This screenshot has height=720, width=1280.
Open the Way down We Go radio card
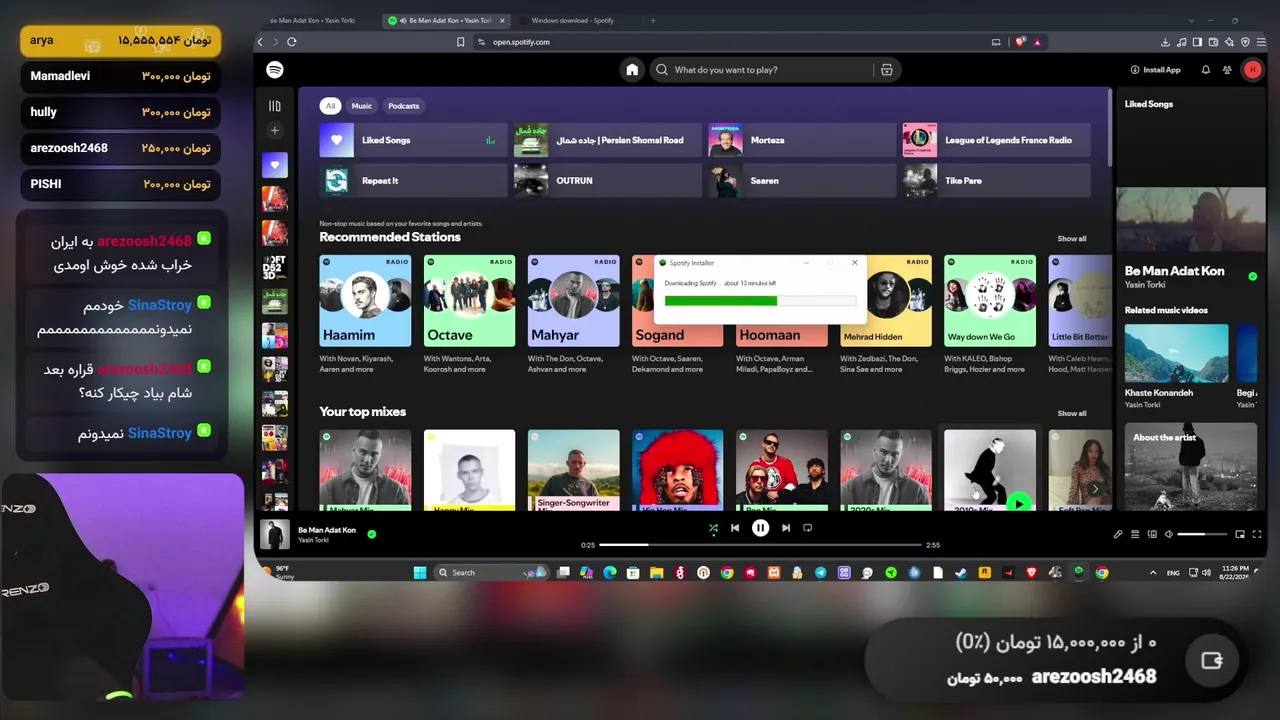[x=990, y=314]
